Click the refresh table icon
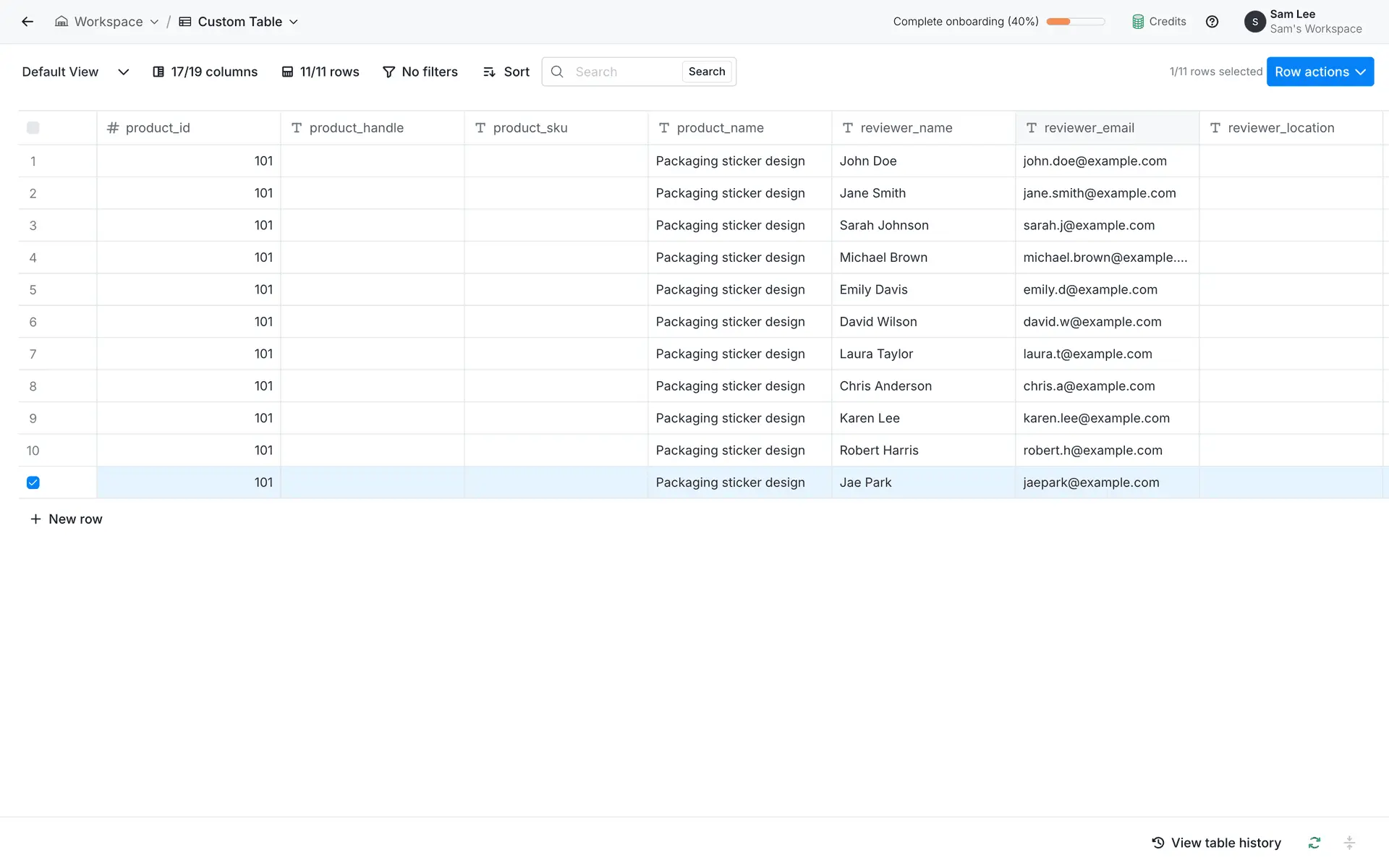The image size is (1389, 868). (1314, 843)
